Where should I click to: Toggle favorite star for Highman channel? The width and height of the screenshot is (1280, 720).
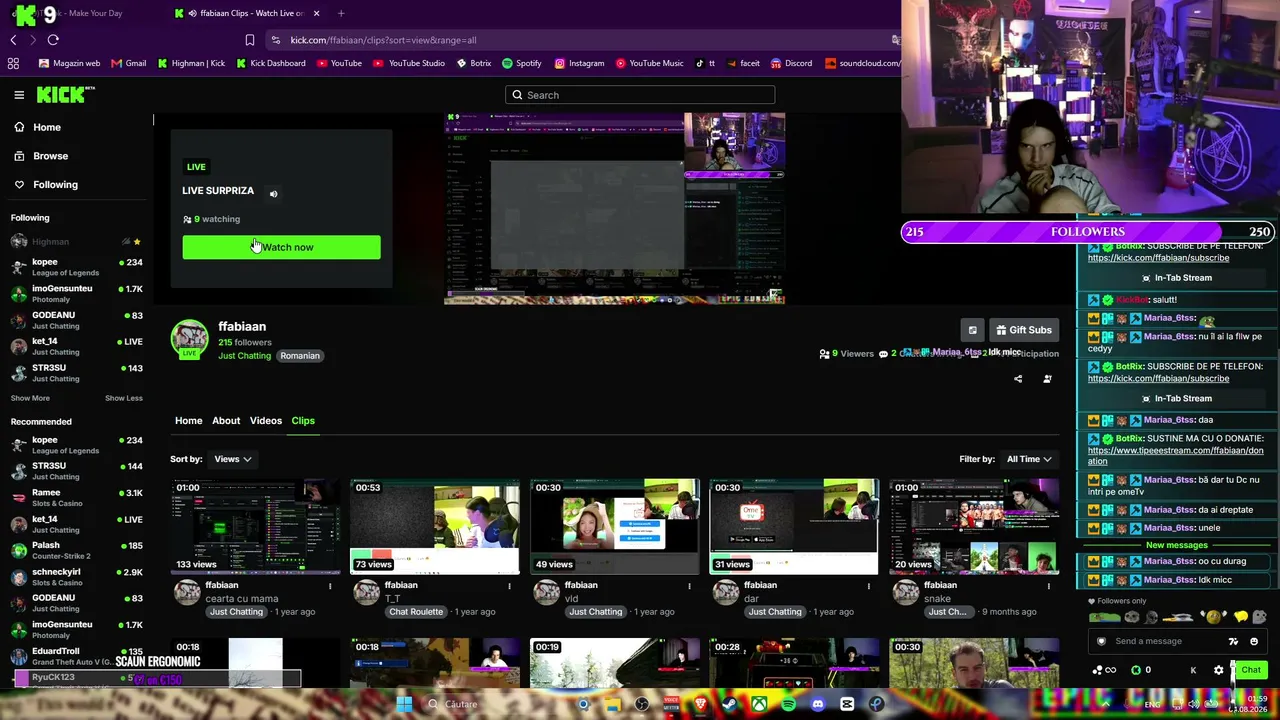click(137, 242)
